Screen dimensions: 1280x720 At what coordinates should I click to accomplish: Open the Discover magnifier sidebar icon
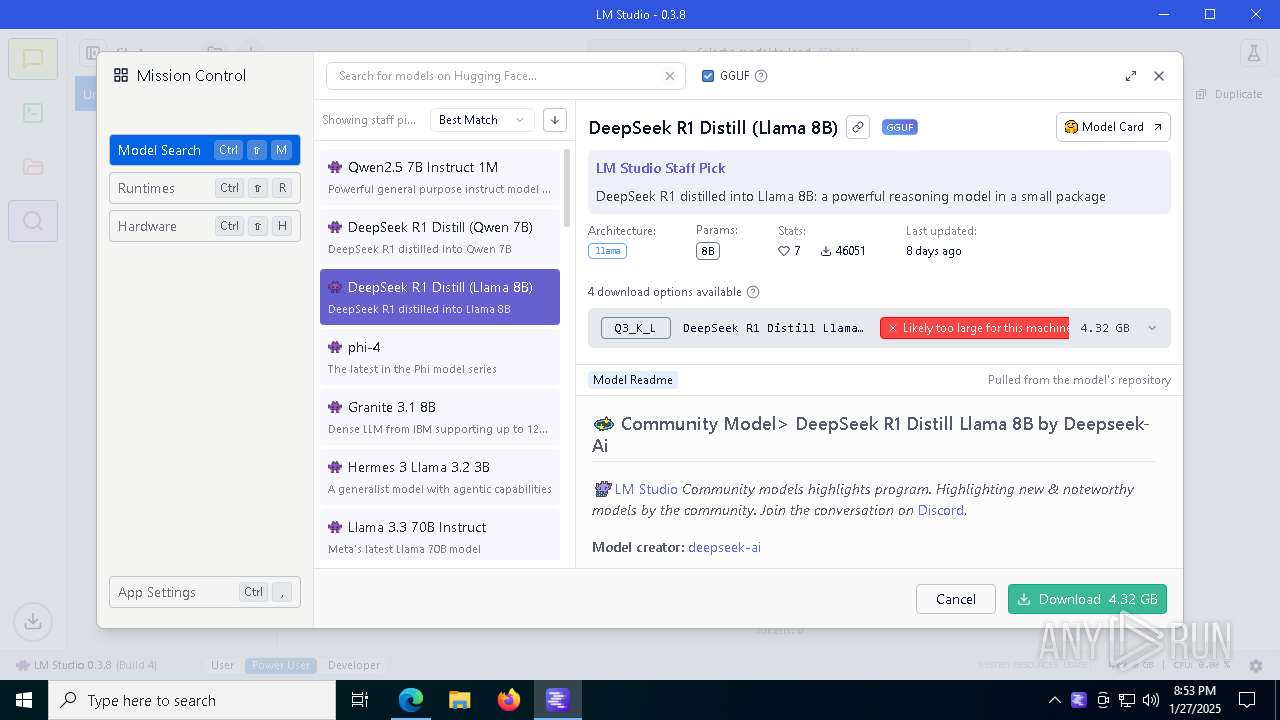click(x=33, y=221)
